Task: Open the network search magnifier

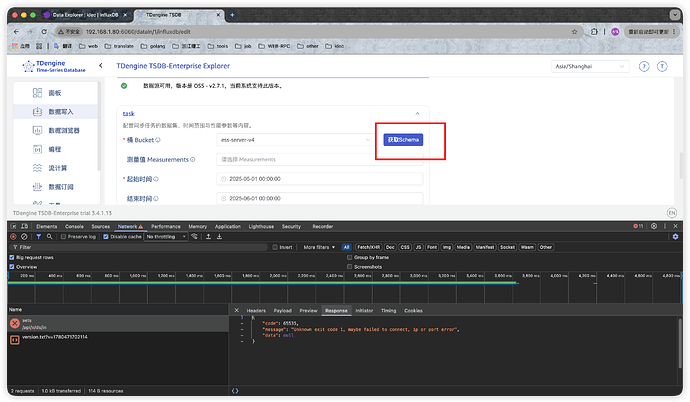Action: pos(49,237)
